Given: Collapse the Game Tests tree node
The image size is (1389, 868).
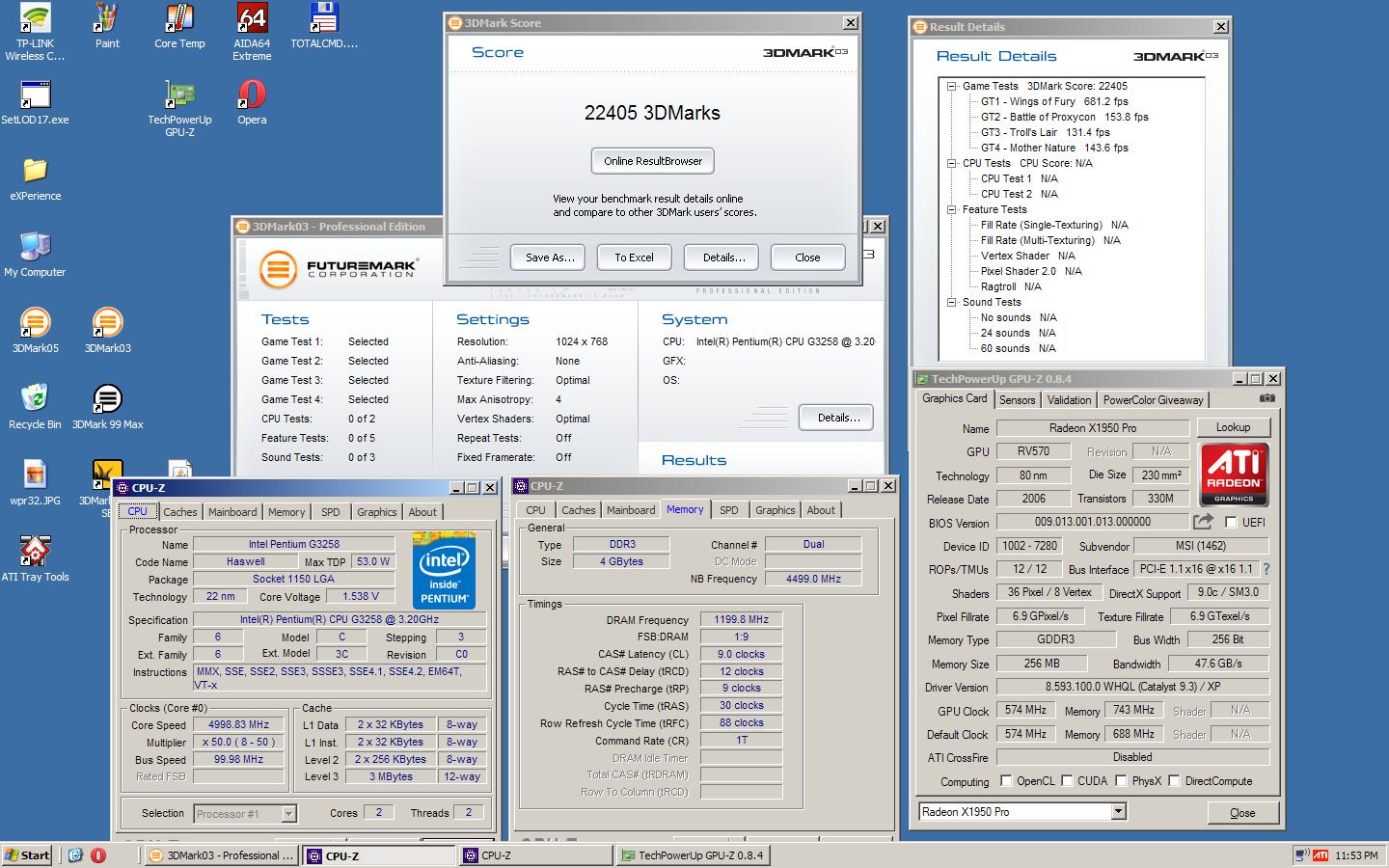Looking at the screenshot, I should point(951,86).
